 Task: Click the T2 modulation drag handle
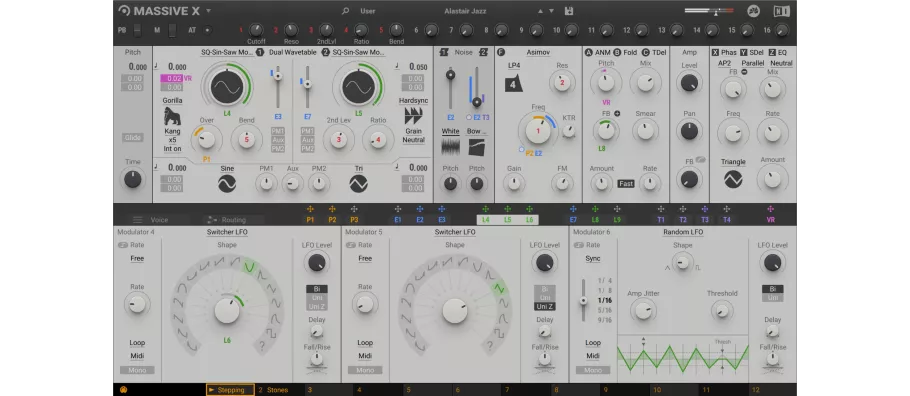click(682, 209)
